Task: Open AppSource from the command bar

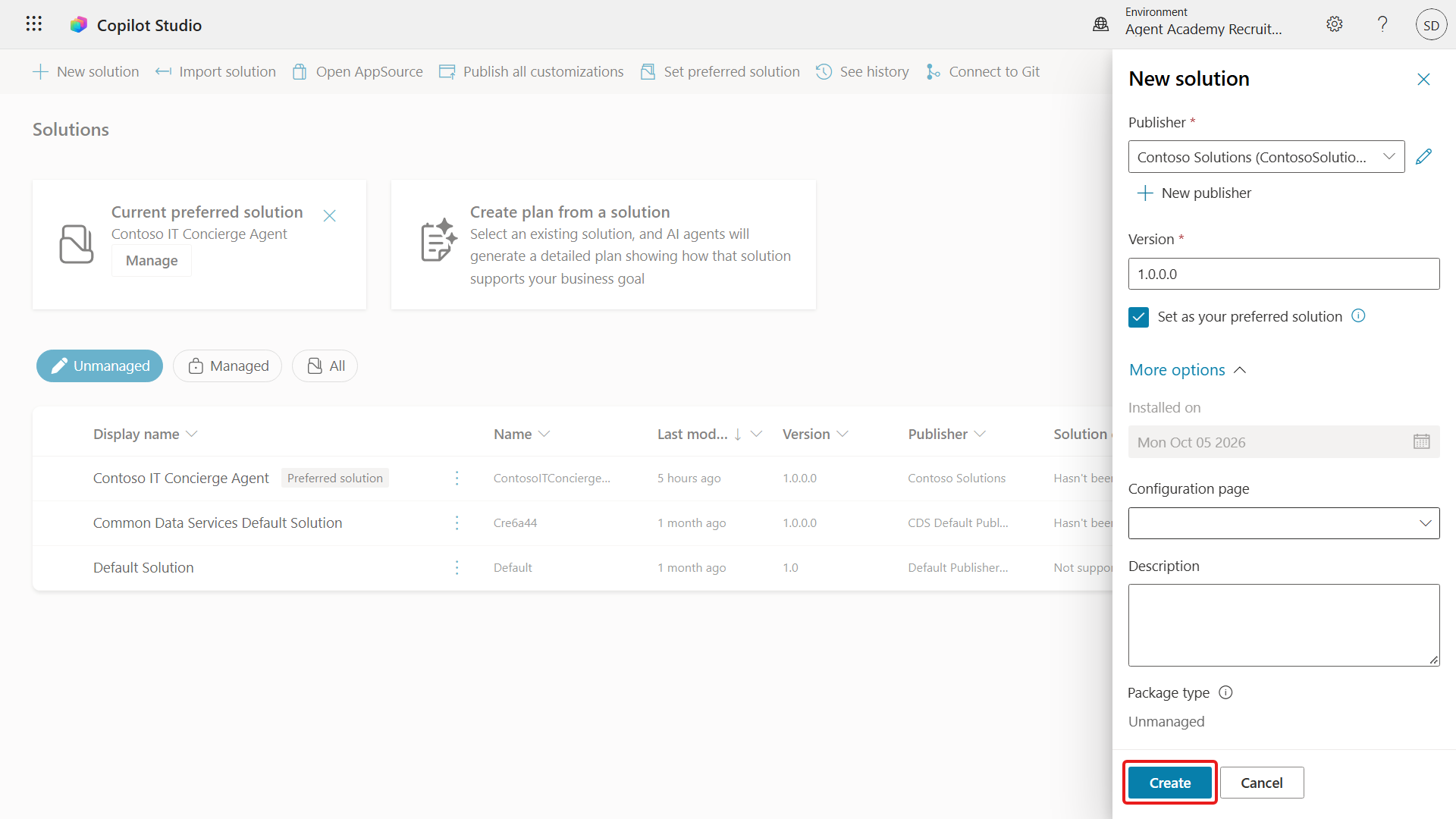Action: point(357,71)
